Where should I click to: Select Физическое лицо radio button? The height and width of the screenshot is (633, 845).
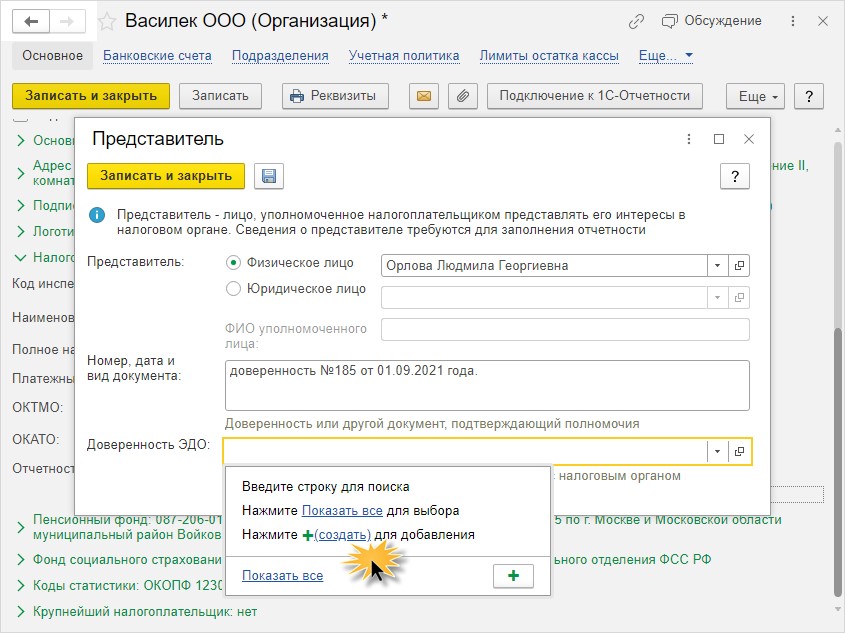233,263
